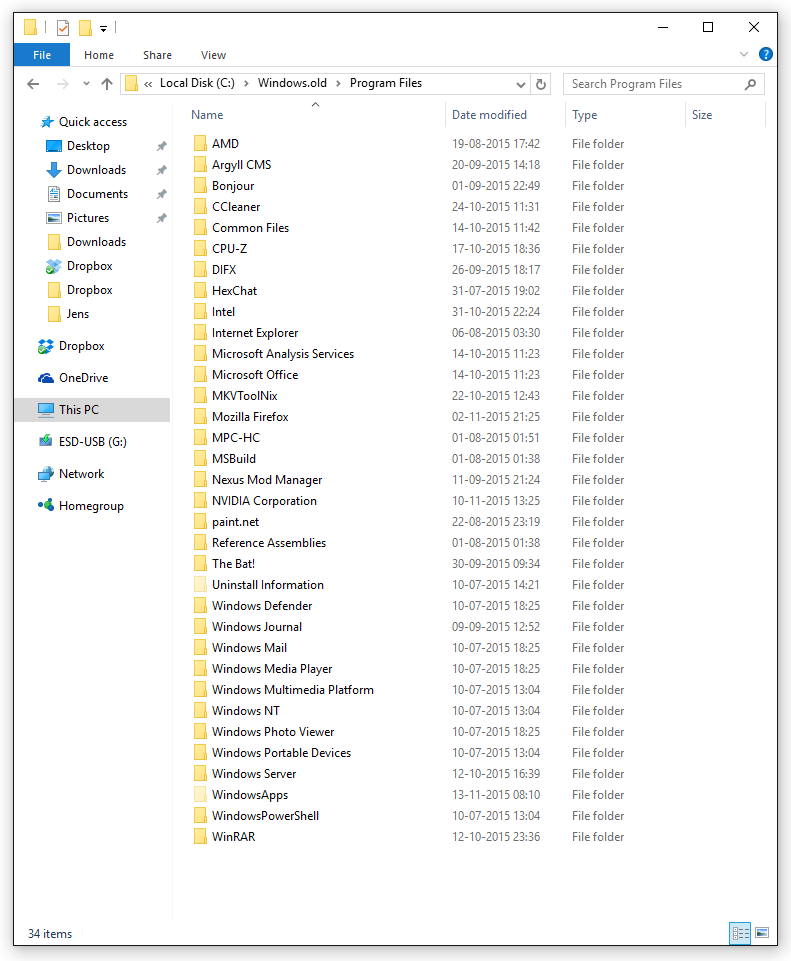This screenshot has height=961, width=791.
Task: Switch to the Home ribbon tab
Action: 99,55
